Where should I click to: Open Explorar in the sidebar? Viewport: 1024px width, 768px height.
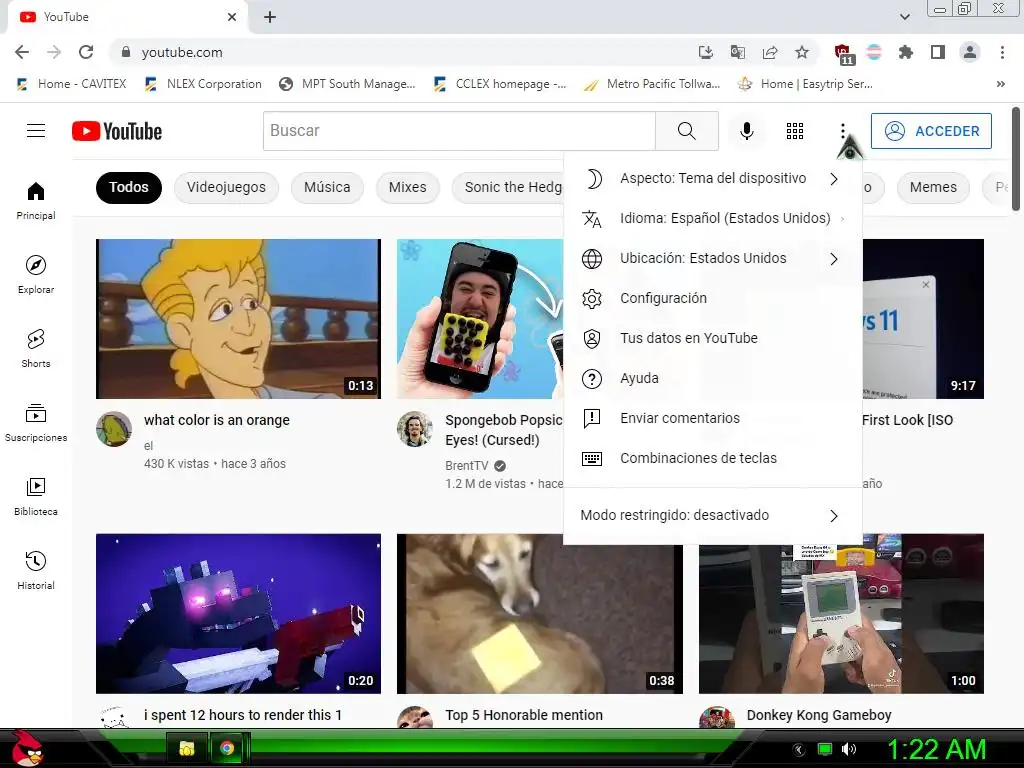[x=36, y=274]
